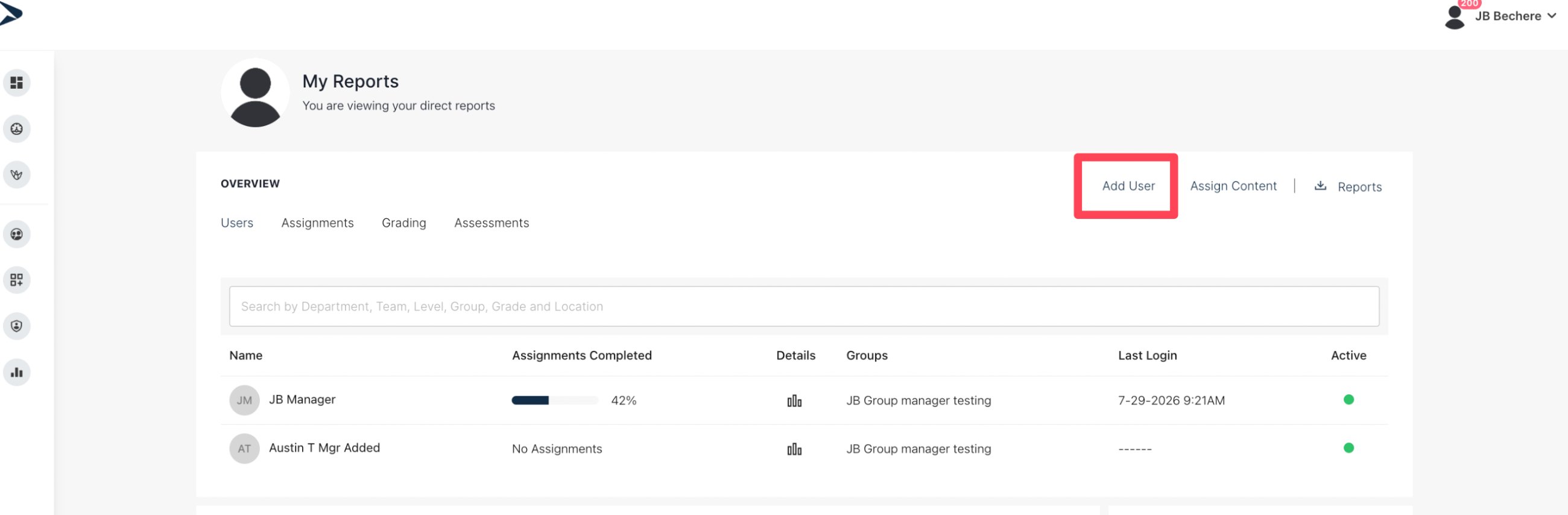
Task: View Austin T Mgr Added details chart icon
Action: pyautogui.click(x=794, y=449)
